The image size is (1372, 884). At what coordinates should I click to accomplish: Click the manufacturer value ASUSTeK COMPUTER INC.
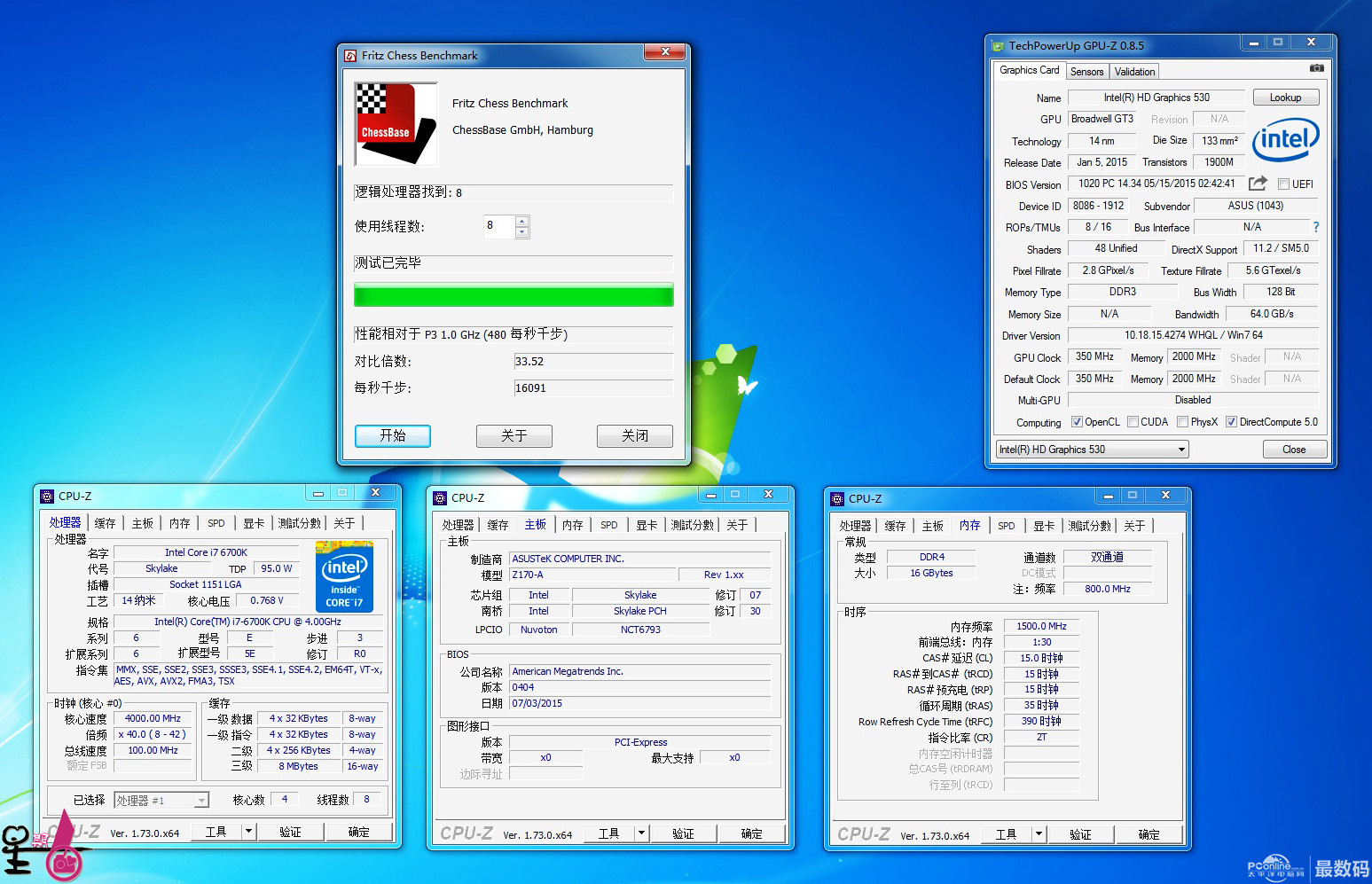tap(640, 559)
